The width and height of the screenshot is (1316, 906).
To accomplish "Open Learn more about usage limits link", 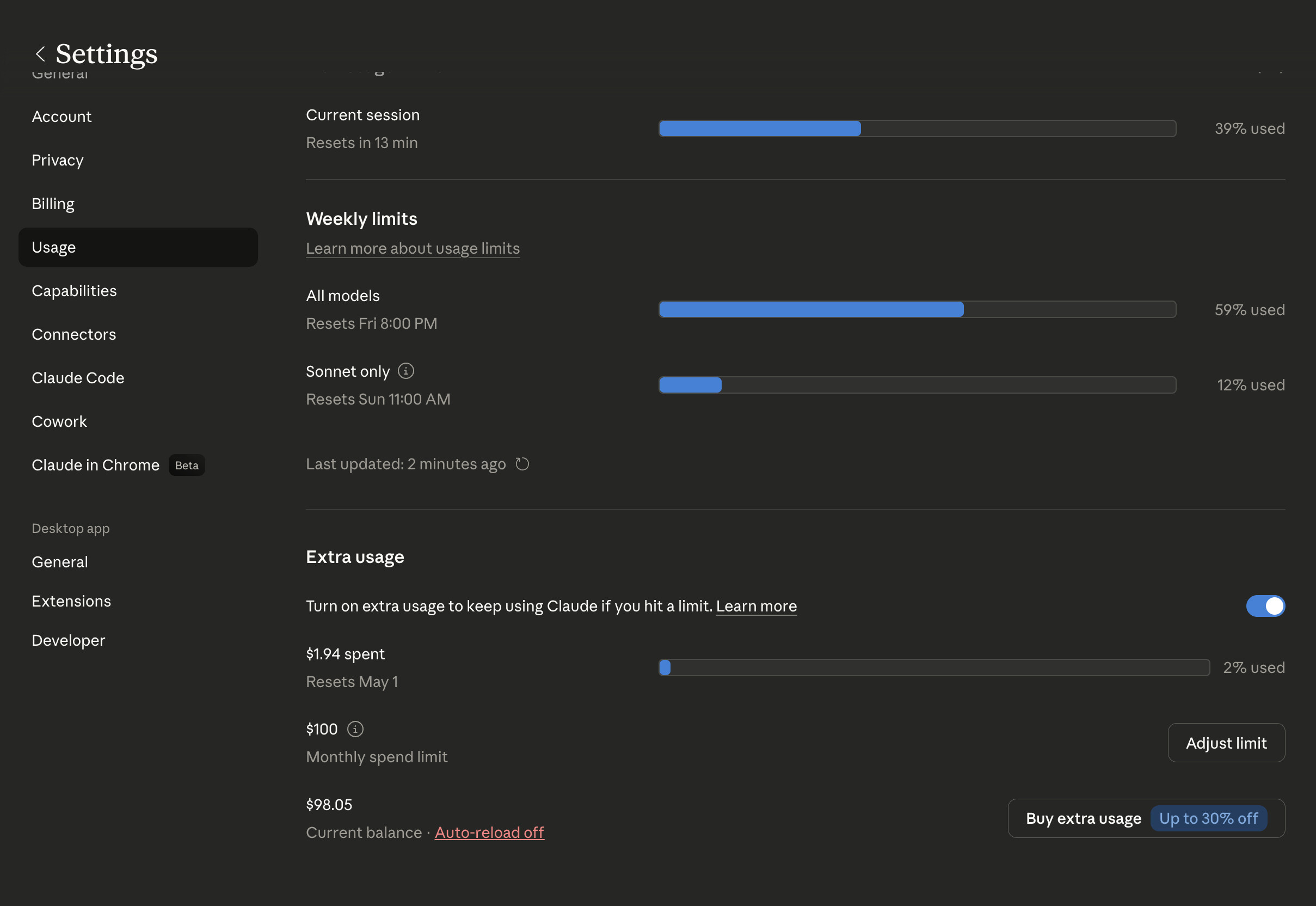I will pos(413,248).
